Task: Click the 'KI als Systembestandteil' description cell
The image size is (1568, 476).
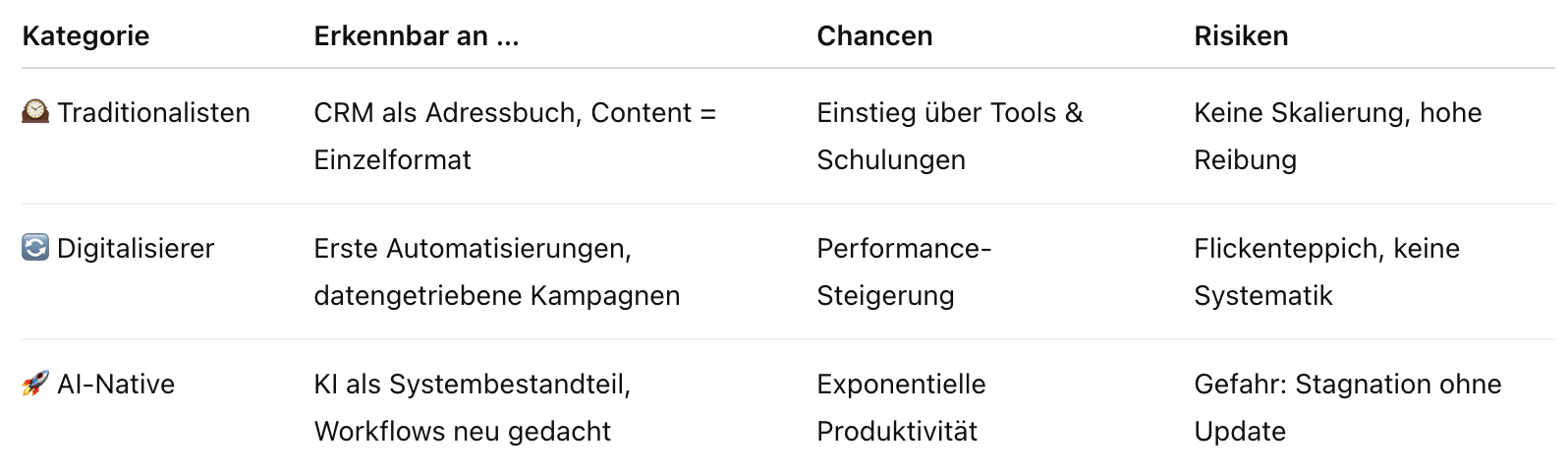Action: click(x=473, y=407)
